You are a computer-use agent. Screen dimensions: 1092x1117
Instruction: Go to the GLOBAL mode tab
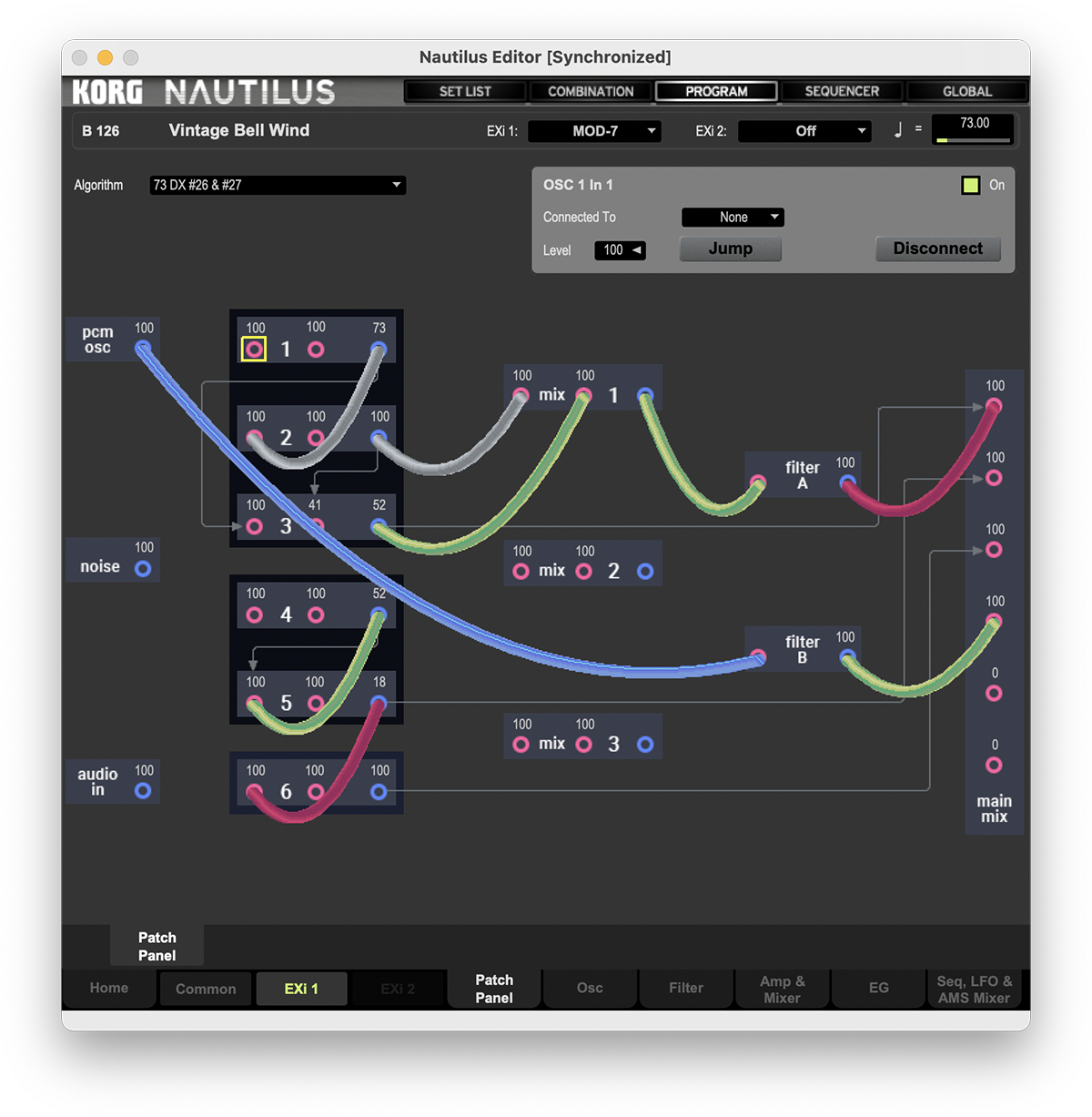coord(967,91)
